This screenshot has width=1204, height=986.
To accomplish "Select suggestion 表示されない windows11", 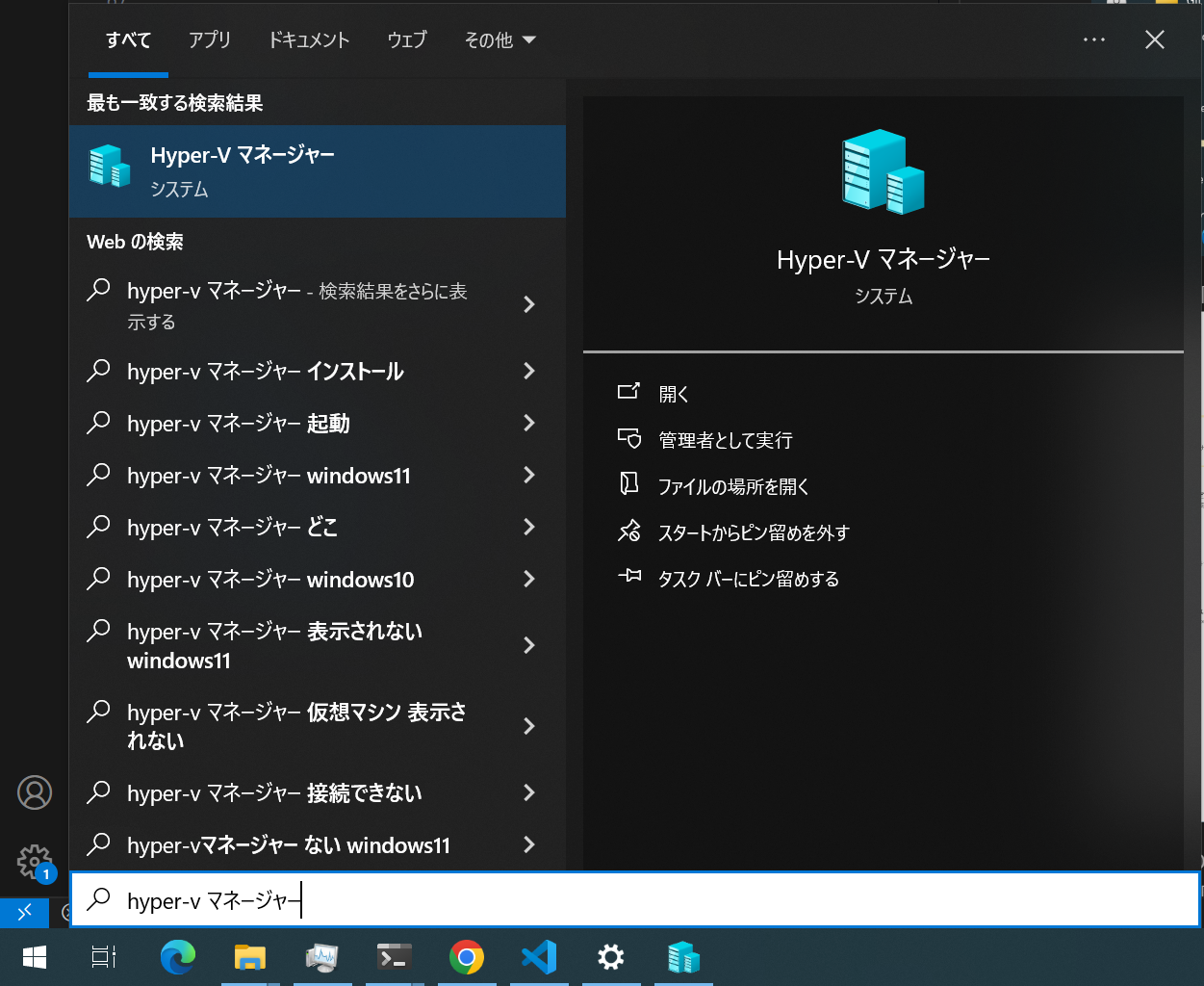I will coord(274,645).
